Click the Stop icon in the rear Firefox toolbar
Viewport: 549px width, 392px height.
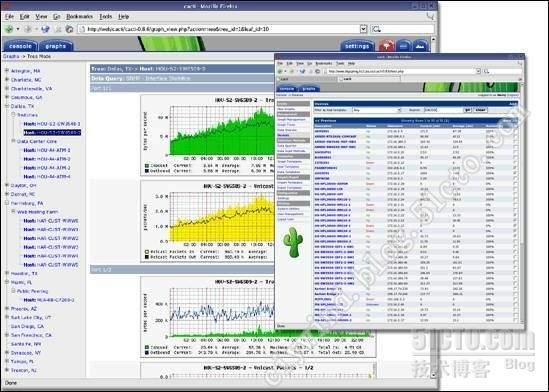(x=58, y=29)
